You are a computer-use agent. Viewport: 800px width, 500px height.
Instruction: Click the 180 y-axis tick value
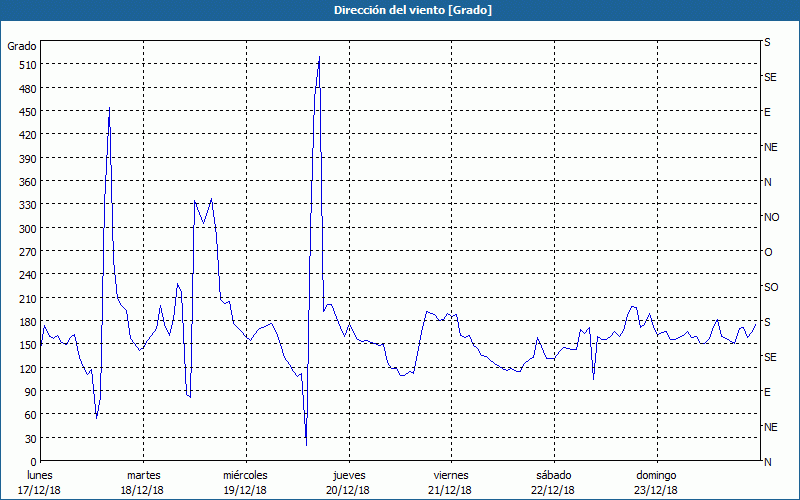pos(28,322)
